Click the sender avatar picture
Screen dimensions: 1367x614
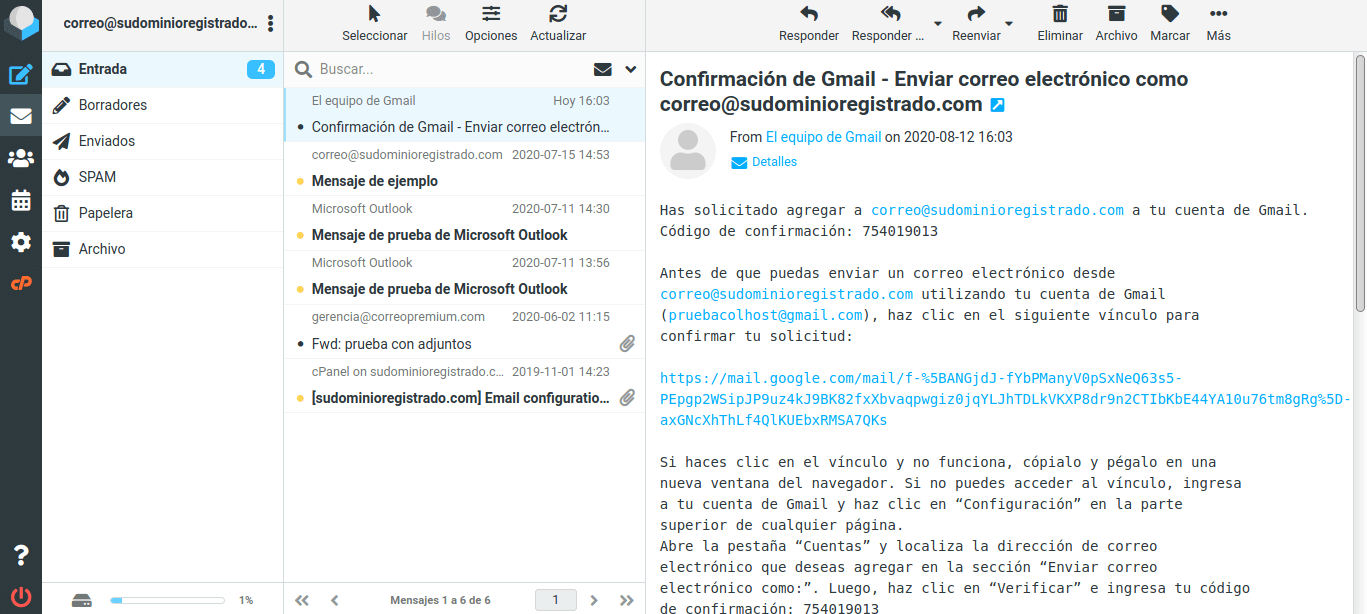point(688,151)
